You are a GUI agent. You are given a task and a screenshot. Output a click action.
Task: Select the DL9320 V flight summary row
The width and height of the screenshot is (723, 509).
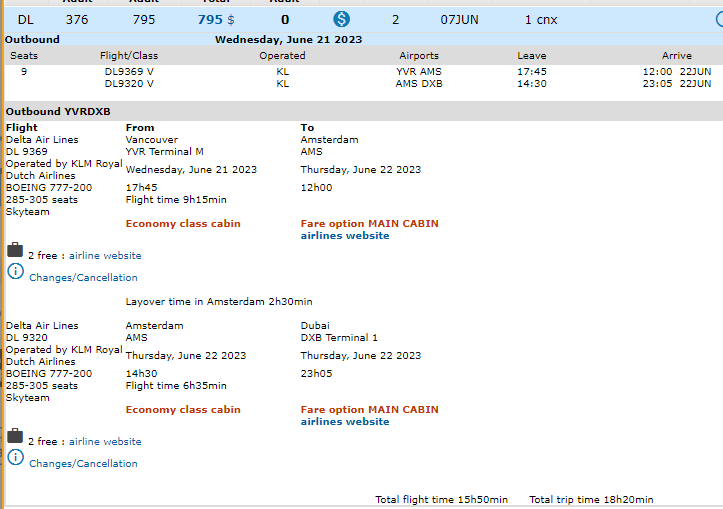click(x=129, y=84)
